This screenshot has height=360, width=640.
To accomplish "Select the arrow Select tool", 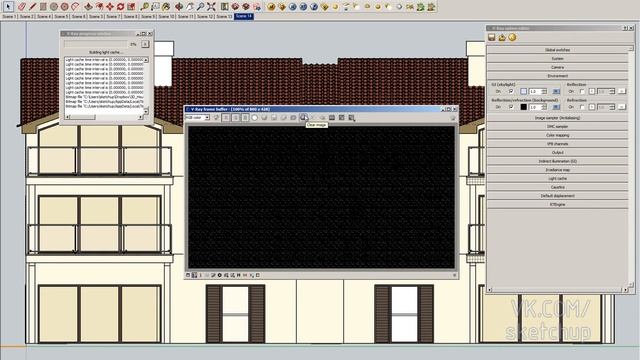I will click(8, 7).
